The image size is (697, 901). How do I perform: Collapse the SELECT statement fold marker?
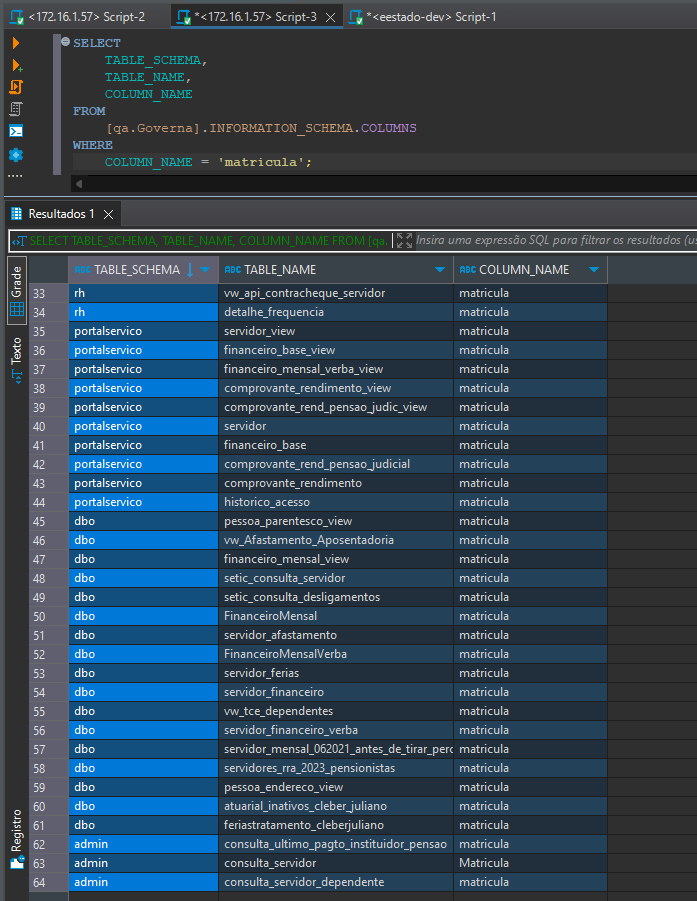[66, 42]
